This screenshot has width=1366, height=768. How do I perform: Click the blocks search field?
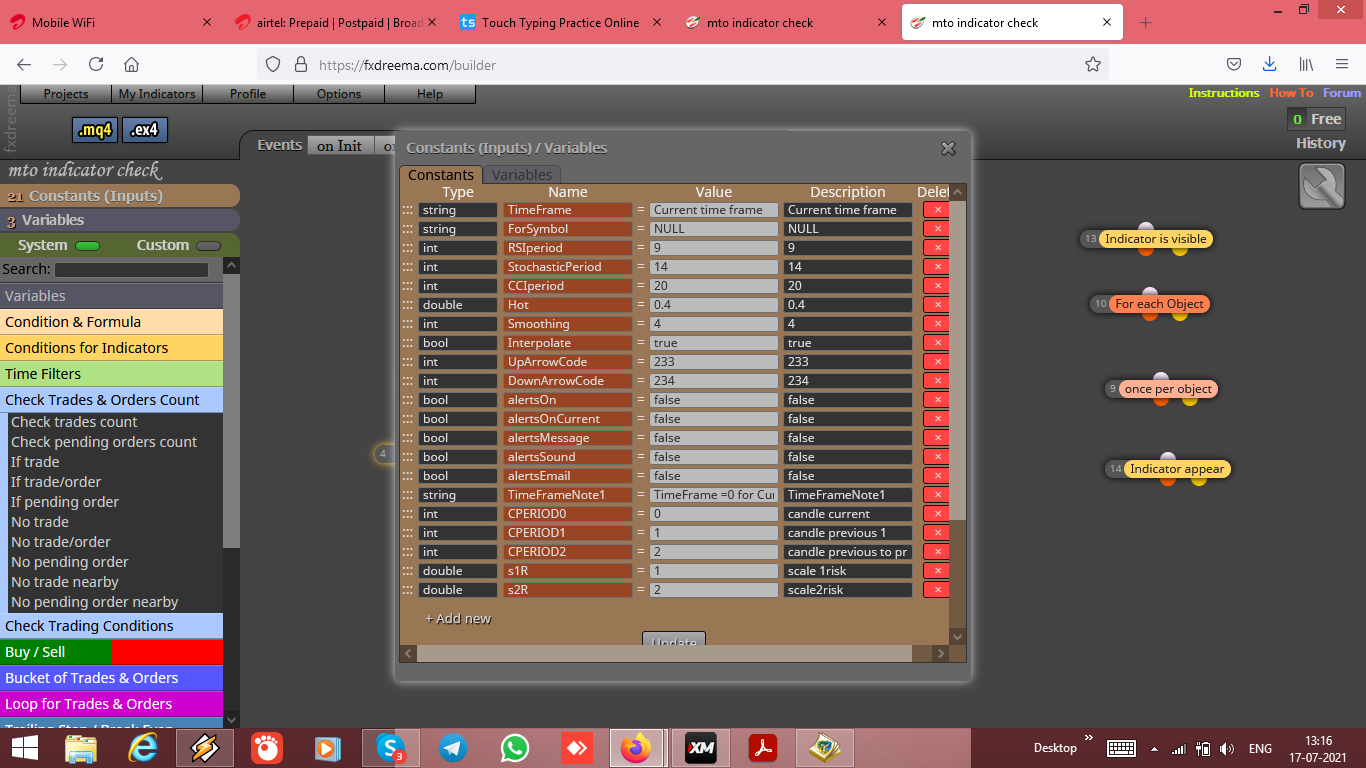click(x=131, y=270)
